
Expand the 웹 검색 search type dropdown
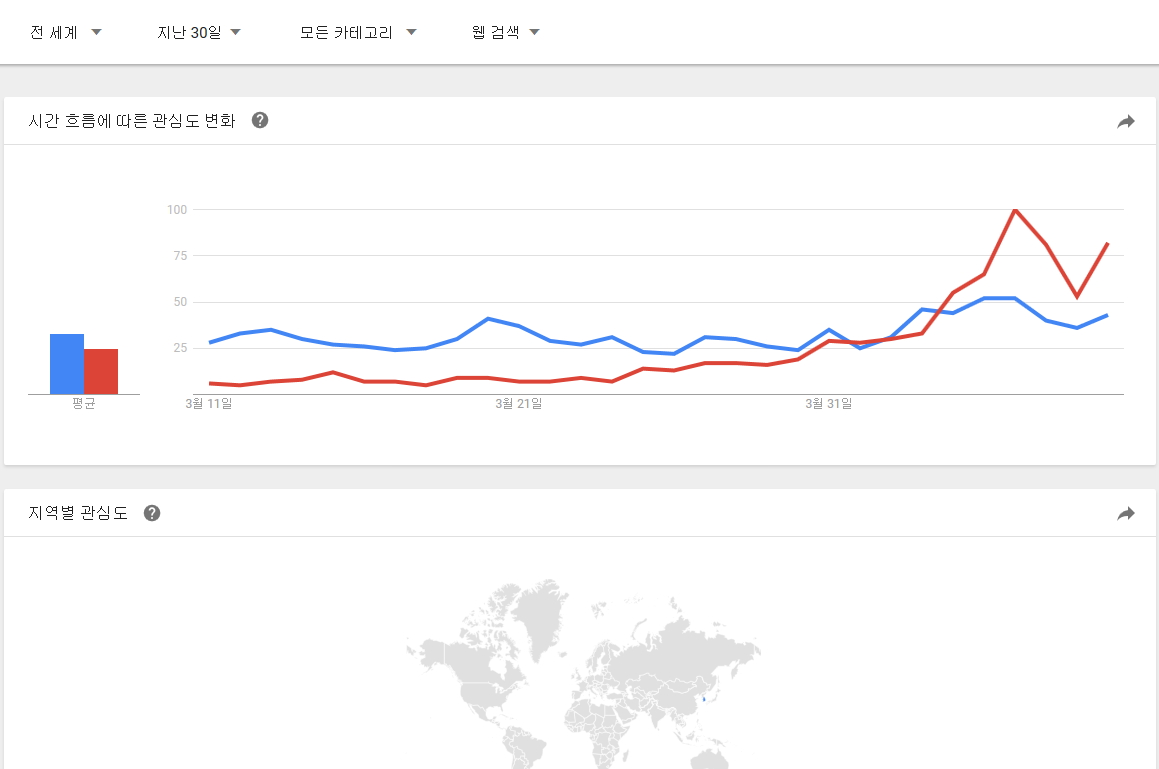[506, 32]
